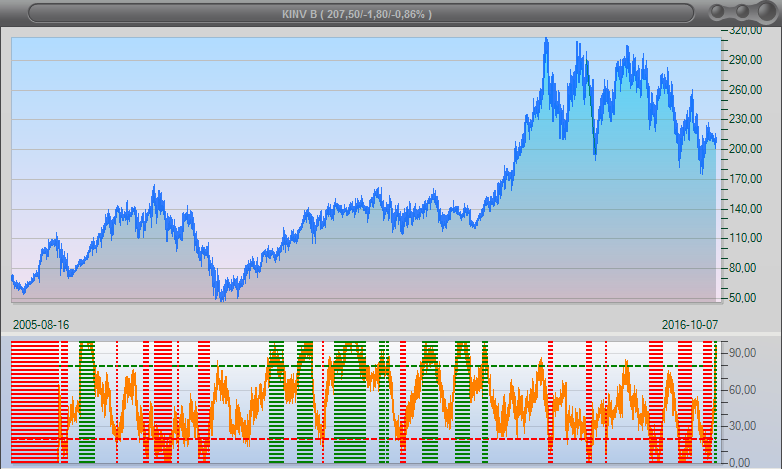
Task: Click the 200,00 price axis label
Action: tap(746, 149)
